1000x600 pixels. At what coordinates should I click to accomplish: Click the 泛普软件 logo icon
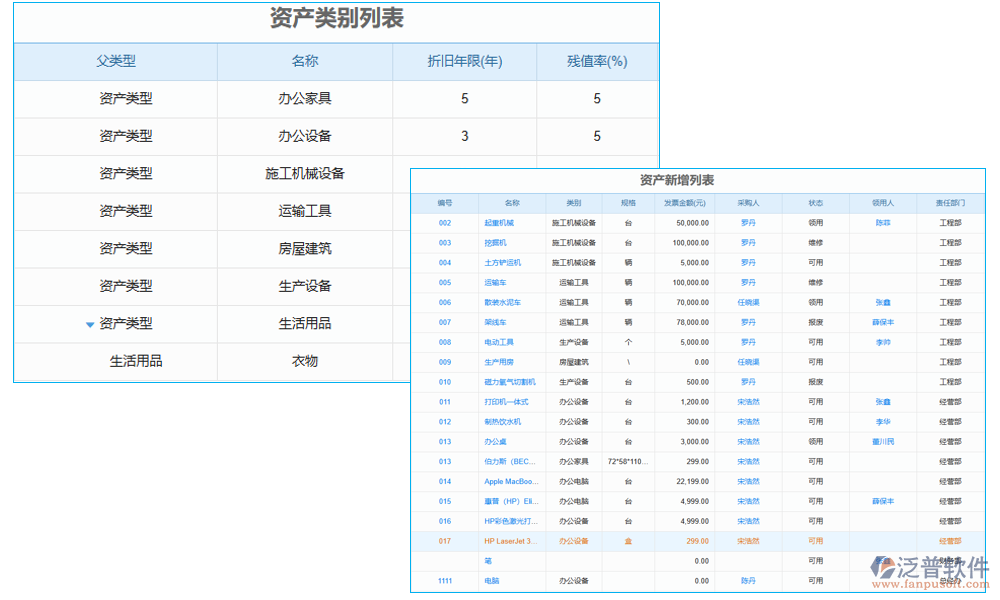pyautogui.click(x=882, y=569)
